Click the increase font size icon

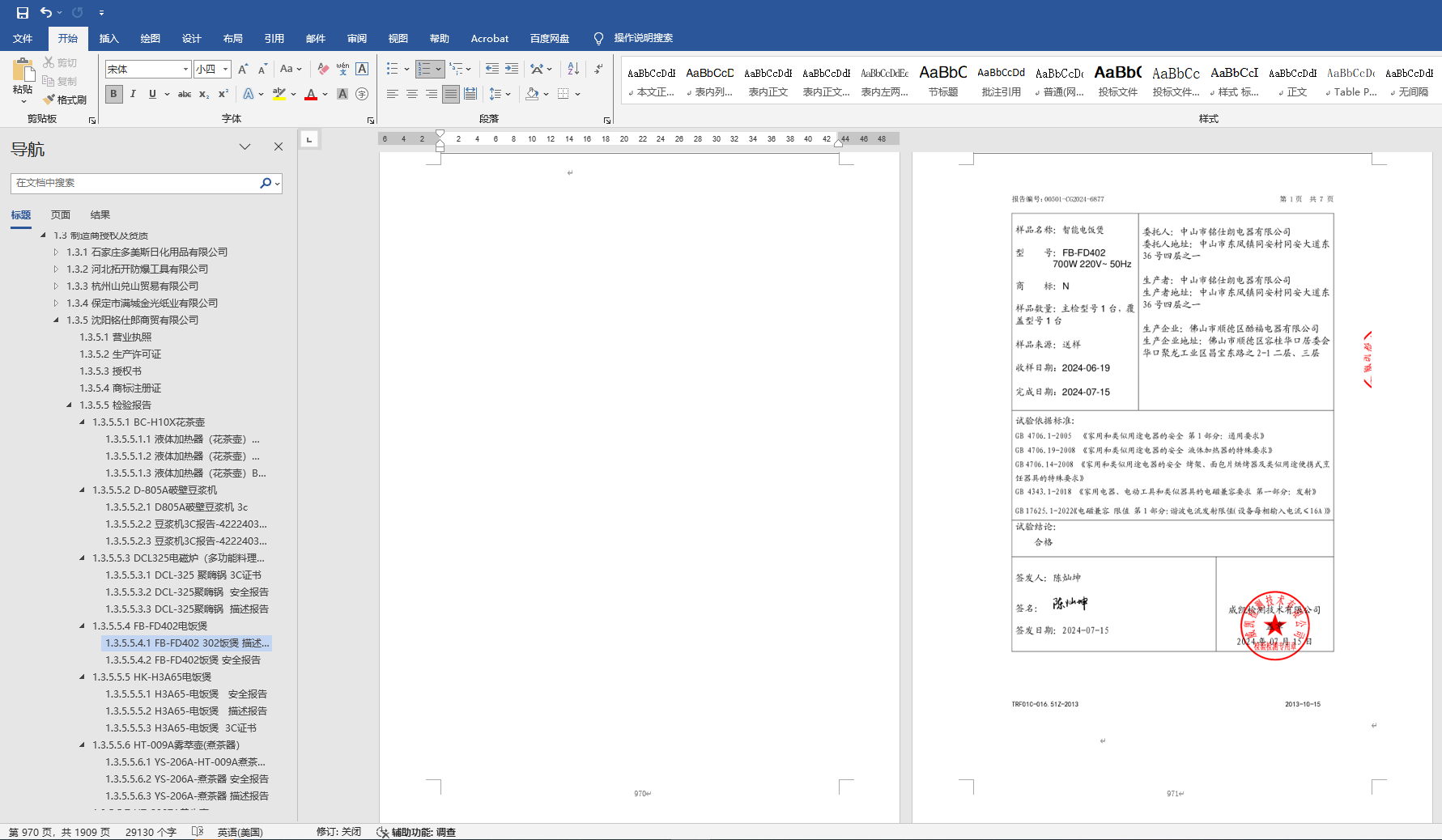click(242, 70)
